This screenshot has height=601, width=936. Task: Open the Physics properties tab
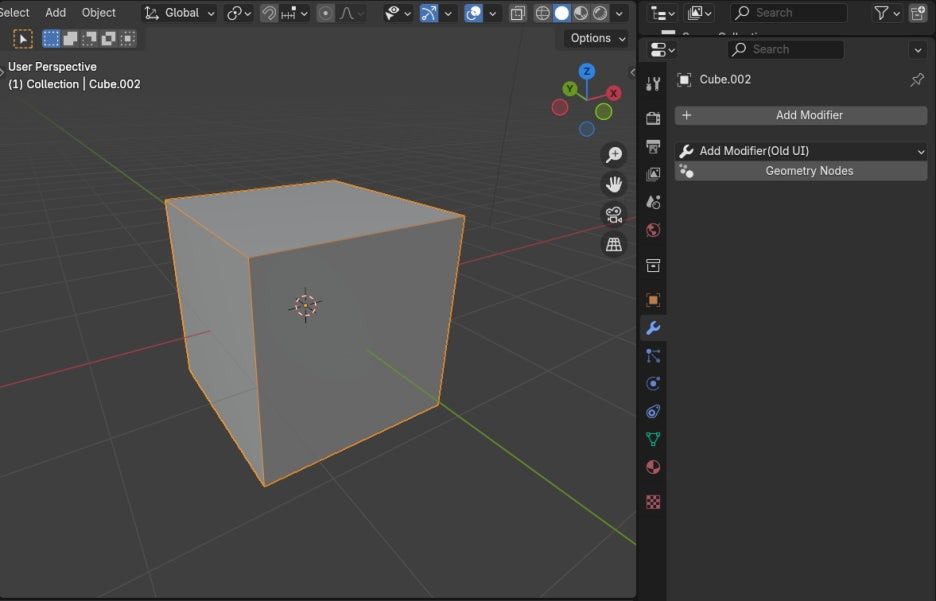pos(653,384)
